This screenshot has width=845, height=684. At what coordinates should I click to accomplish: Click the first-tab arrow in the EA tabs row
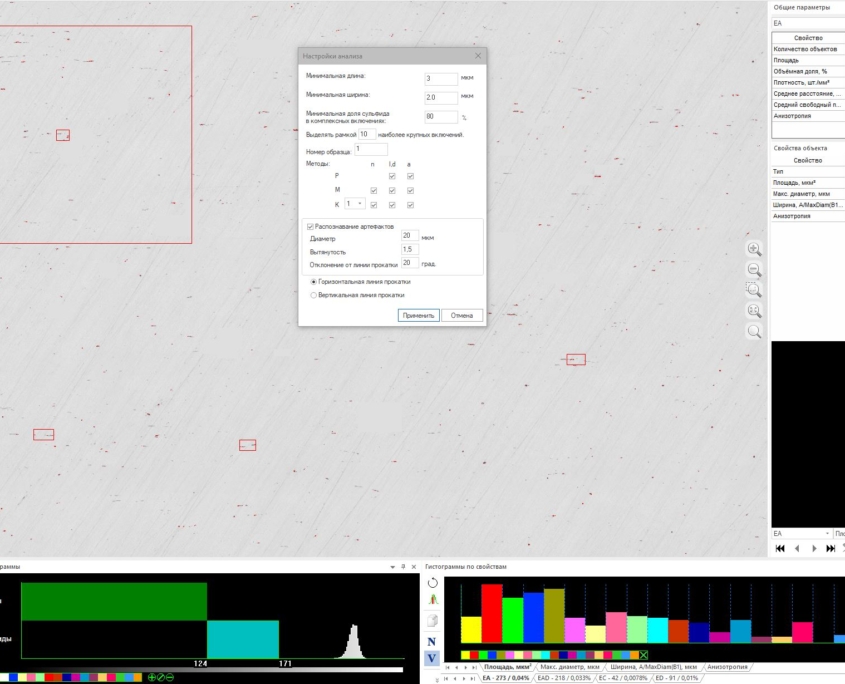point(446,678)
